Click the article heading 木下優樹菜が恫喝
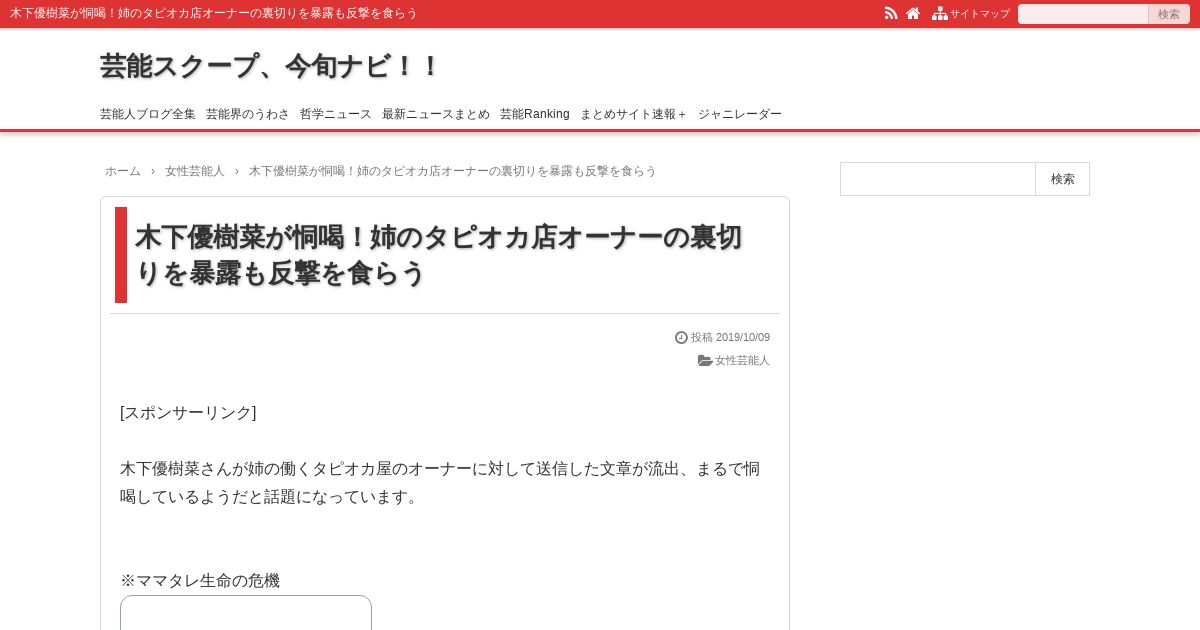Screen dimensions: 1200x630 [438, 255]
